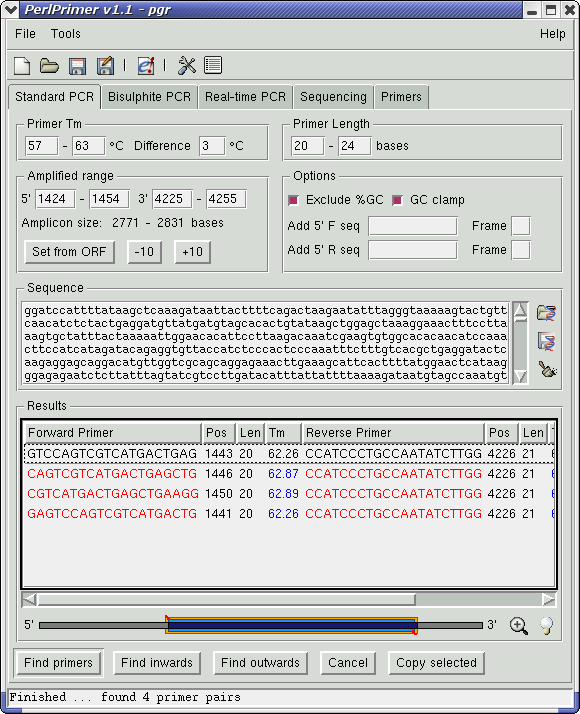Click the New file toolbar icon
The width and height of the screenshot is (580, 714).
[x=22, y=66]
